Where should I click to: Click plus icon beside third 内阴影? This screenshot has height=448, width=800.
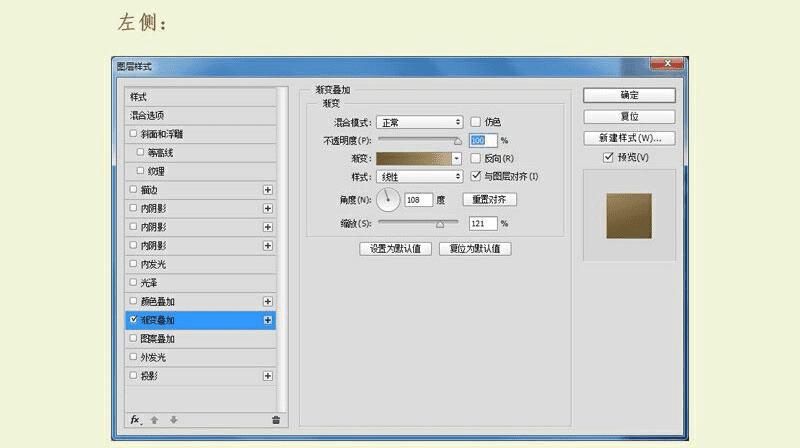tap(267, 245)
